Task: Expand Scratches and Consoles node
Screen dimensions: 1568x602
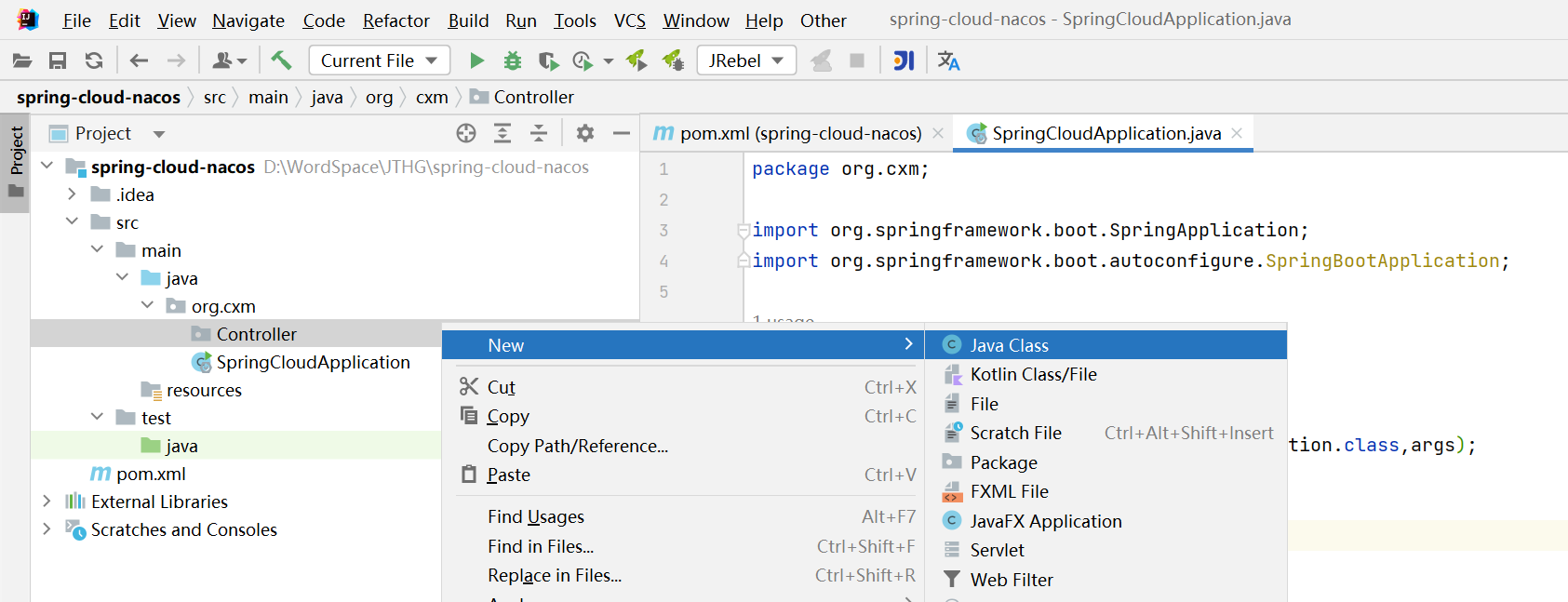Action: [47, 528]
